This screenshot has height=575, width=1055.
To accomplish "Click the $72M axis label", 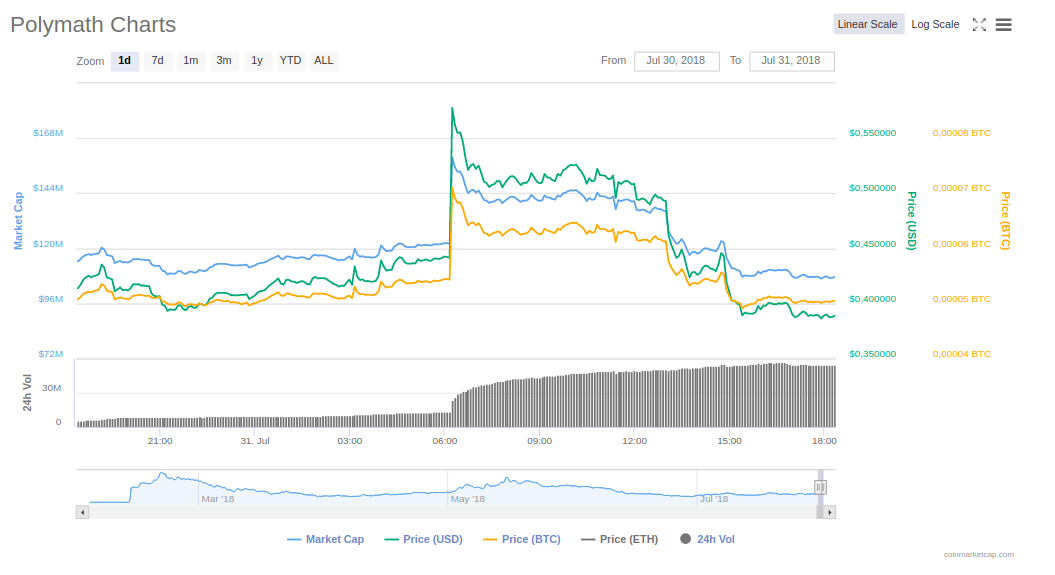I will [x=50, y=354].
